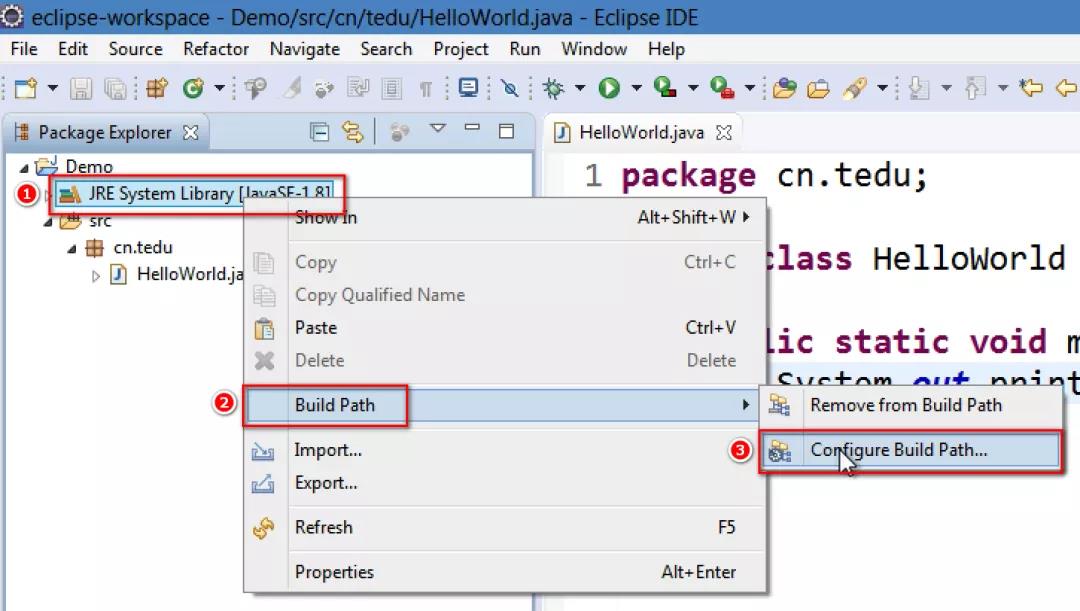Click the Open Console monitor icon
Screen dimensions: 1080x611
coord(468,88)
